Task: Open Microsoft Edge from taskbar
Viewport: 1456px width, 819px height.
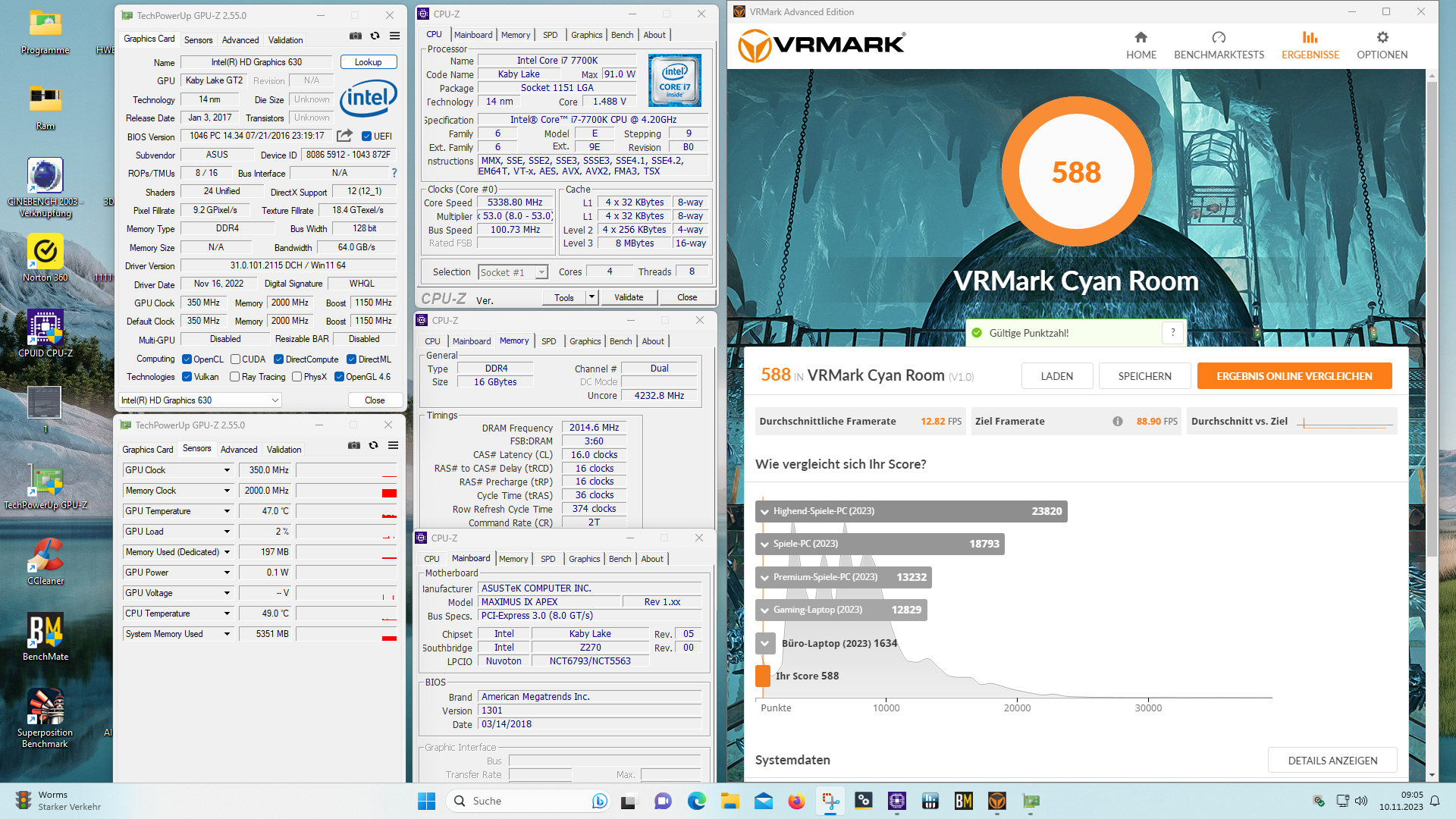Action: pyautogui.click(x=696, y=801)
